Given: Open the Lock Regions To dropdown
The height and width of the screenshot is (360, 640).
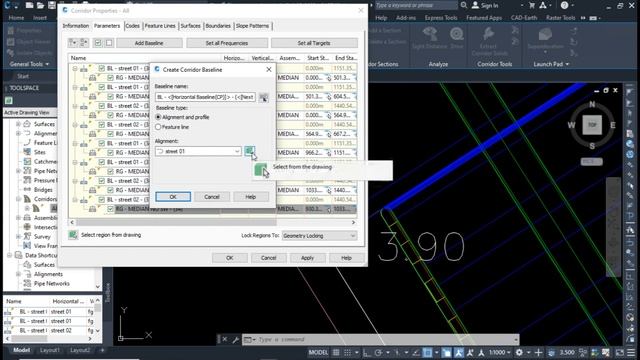Looking at the screenshot, I should pyautogui.click(x=319, y=236).
